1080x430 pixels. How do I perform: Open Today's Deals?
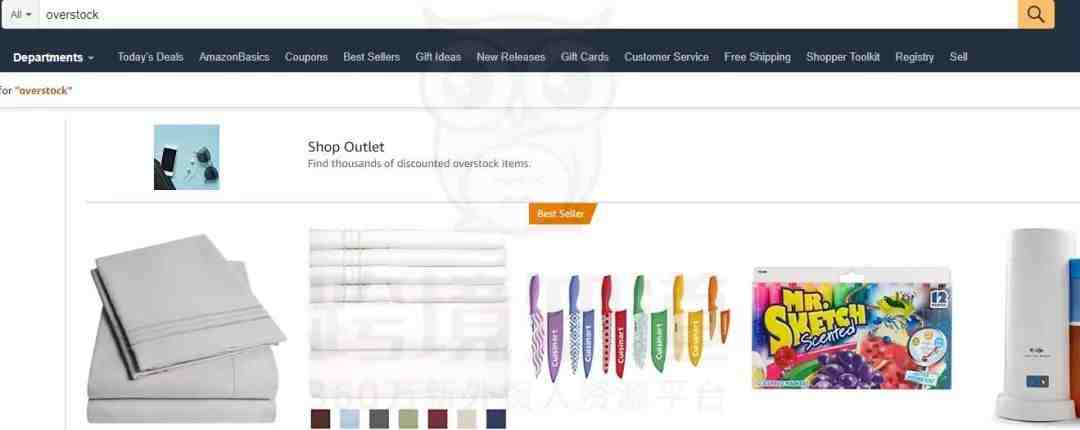[150, 57]
